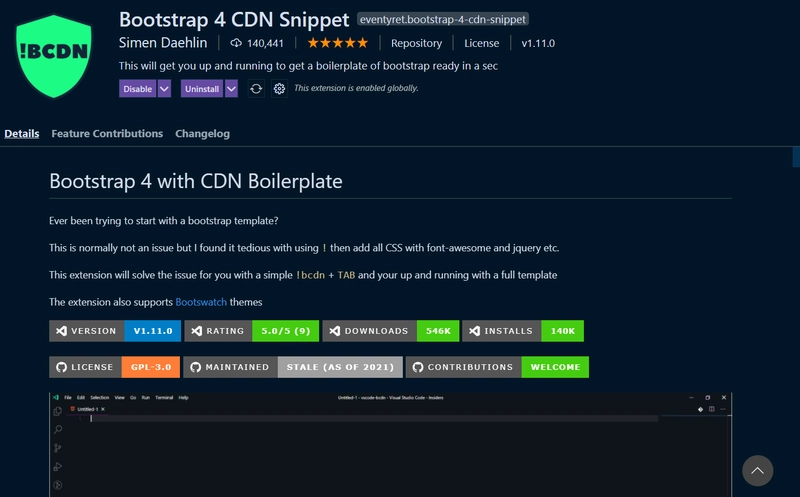Click the Contributions Welcome badge
The image size is (800, 497).
tap(497, 367)
